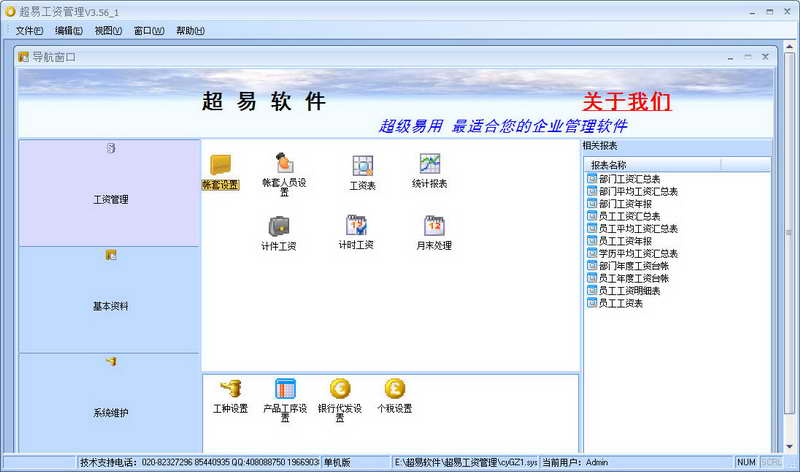Screen dimensions: 800x472
Task: Open the 帐套设置 folder icon
Action: 221,165
